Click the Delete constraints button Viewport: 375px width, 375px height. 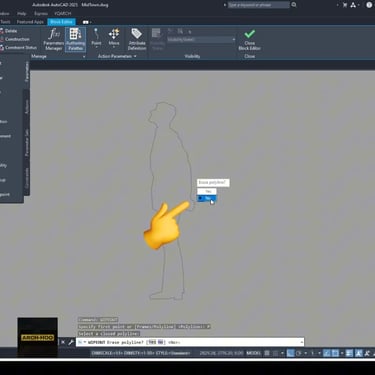9,31
